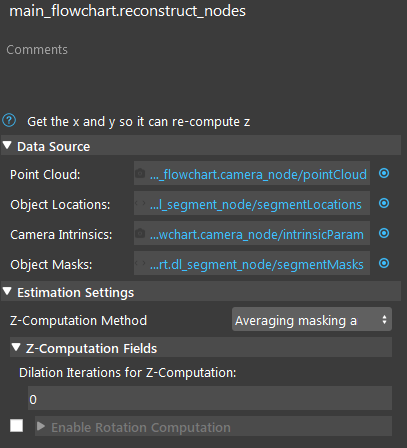Click angle brackets icon in Object Masks field

point(140,263)
